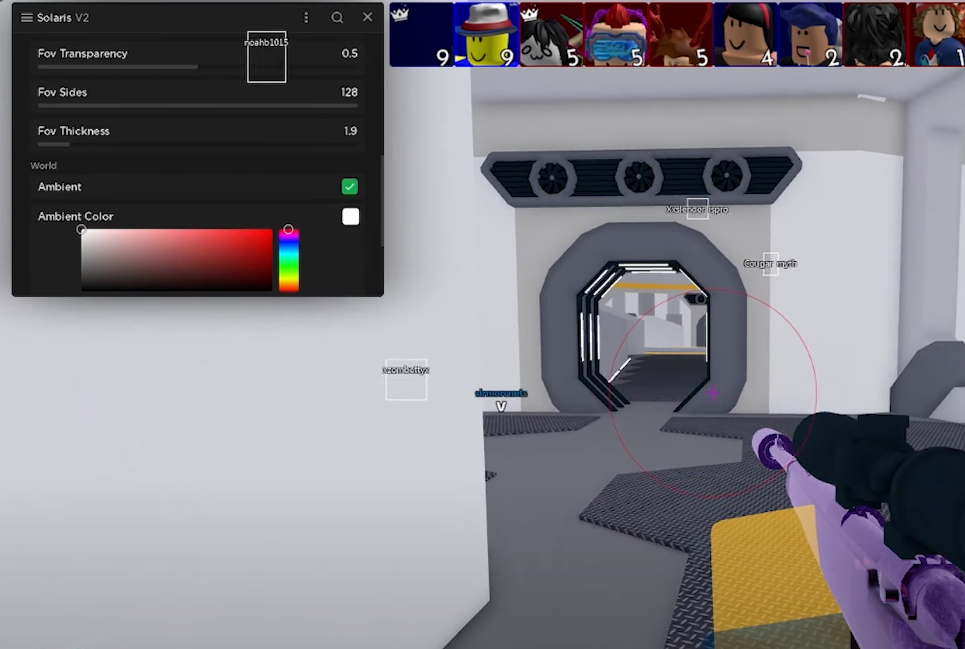Adjust the Fov Sides slider
This screenshot has height=649, width=965.
[198, 105]
